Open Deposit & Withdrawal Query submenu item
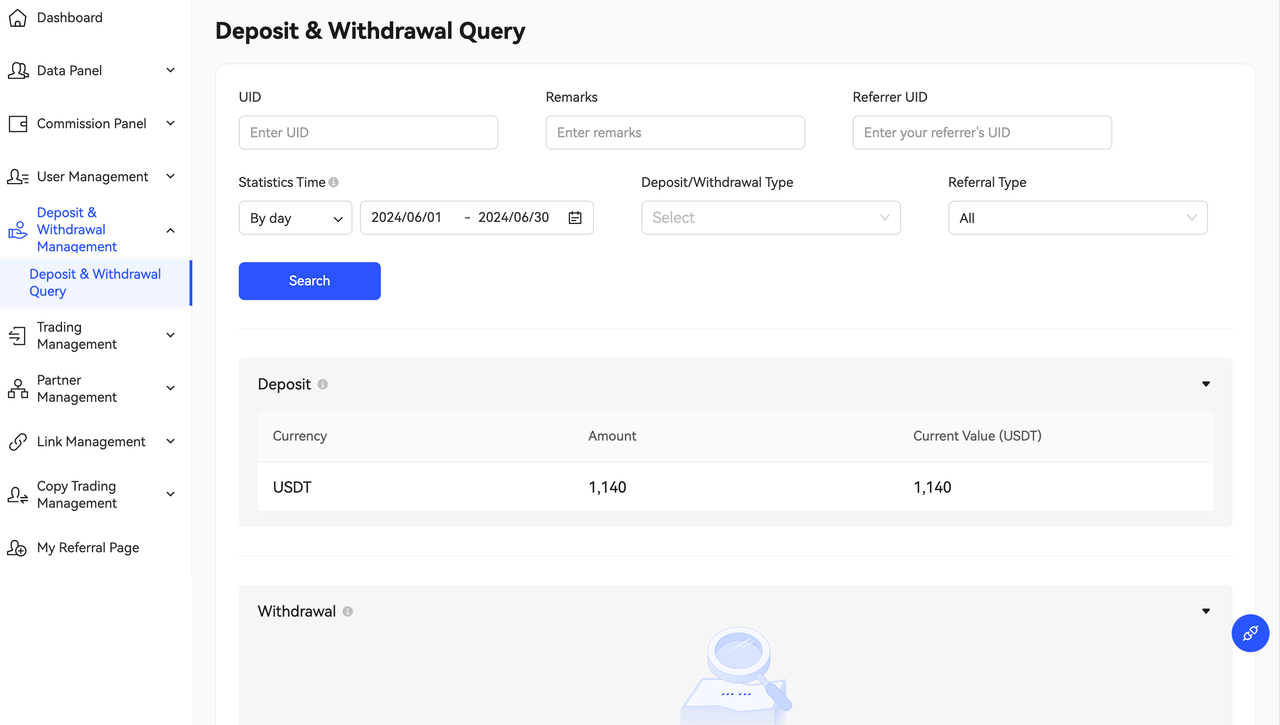The height and width of the screenshot is (725, 1280). tap(94, 283)
